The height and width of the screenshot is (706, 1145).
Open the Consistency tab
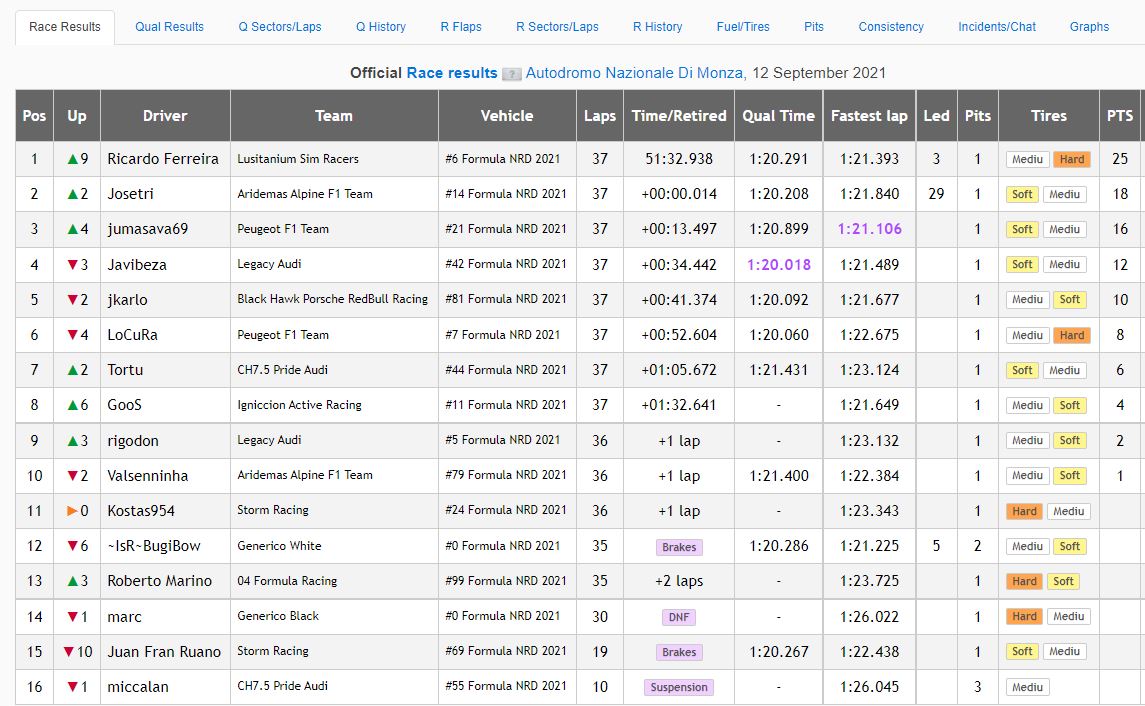[891, 27]
